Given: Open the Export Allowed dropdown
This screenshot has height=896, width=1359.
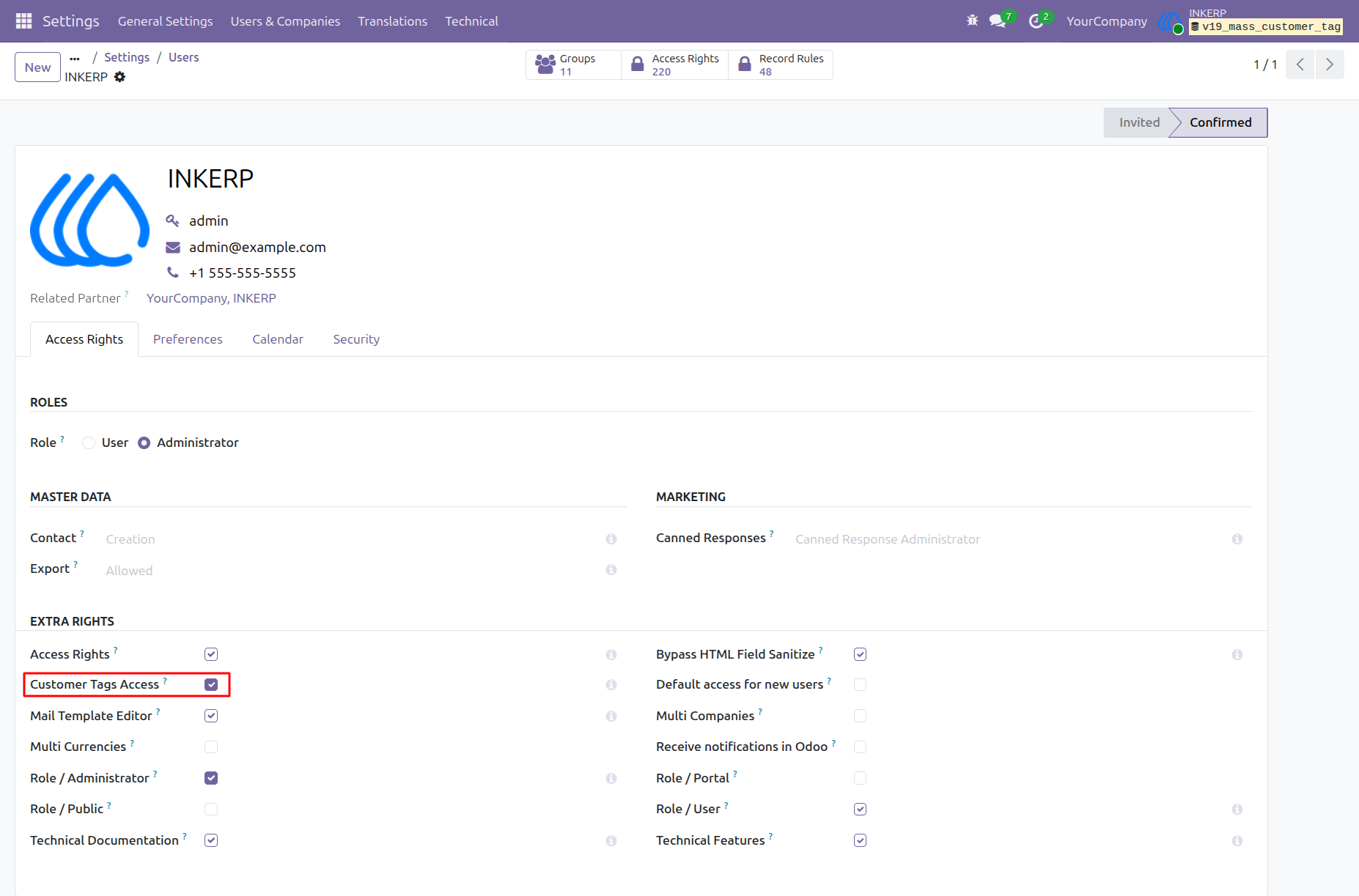Looking at the screenshot, I should [x=350, y=571].
